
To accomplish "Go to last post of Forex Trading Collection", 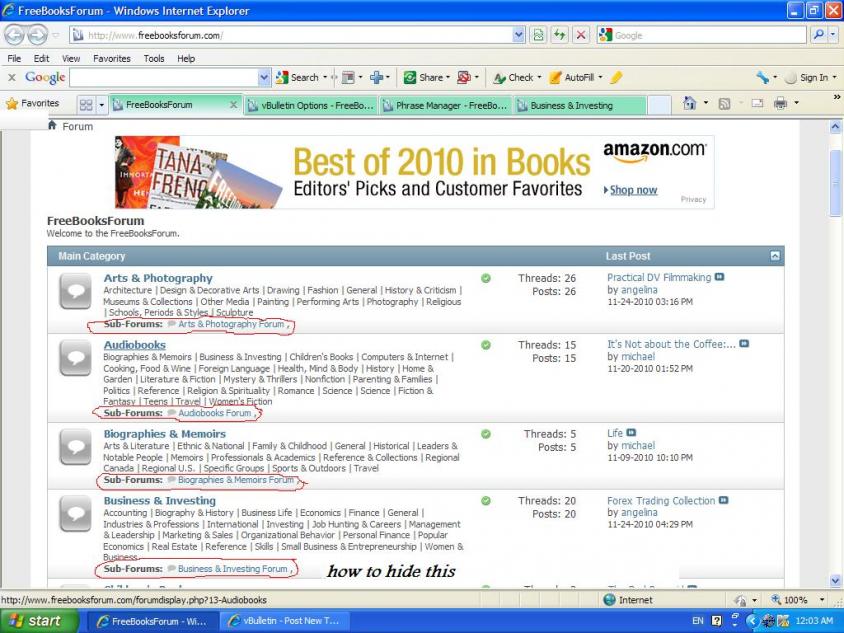I will click(x=723, y=500).
